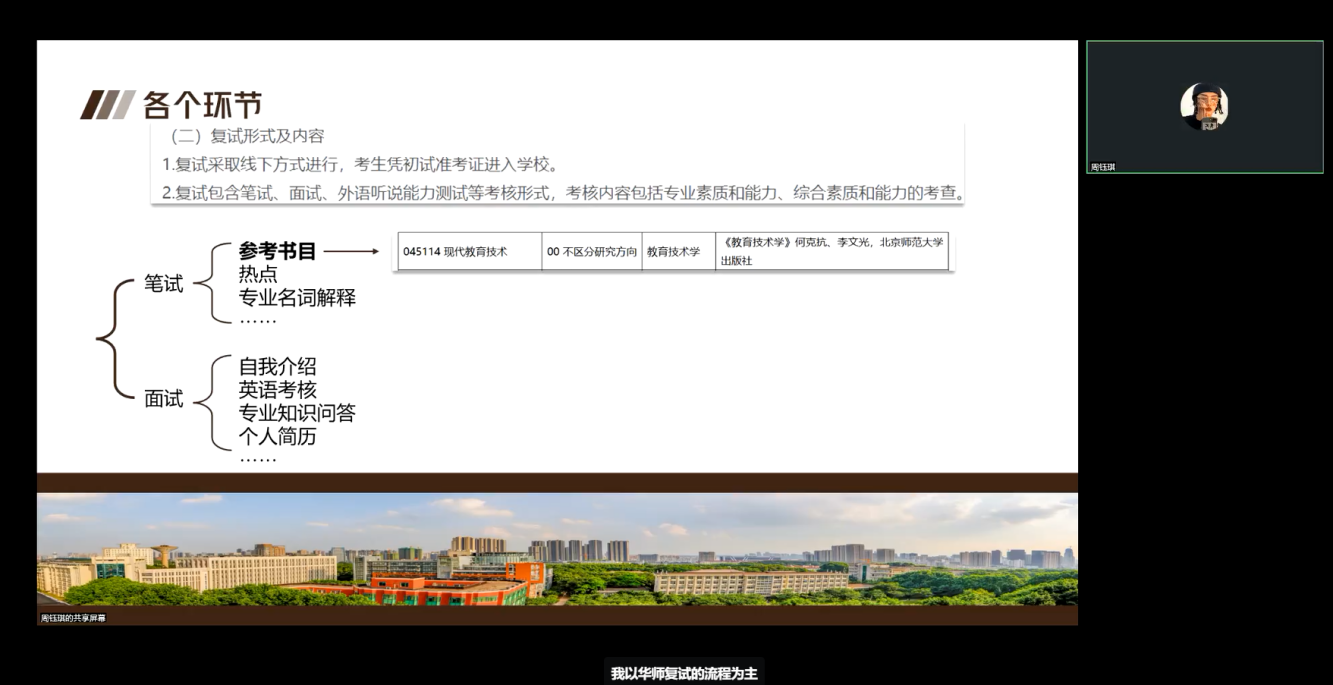Click the campus panorama photo on slide
Screen dimensions: 1333x685
(x=557, y=549)
